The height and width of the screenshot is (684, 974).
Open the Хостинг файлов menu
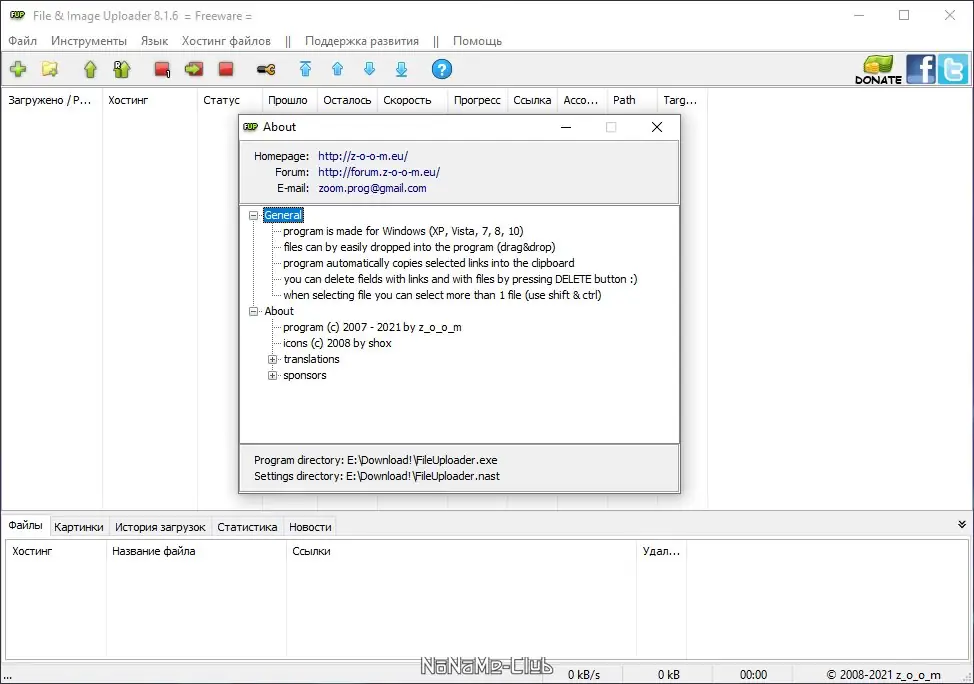pyautogui.click(x=226, y=41)
